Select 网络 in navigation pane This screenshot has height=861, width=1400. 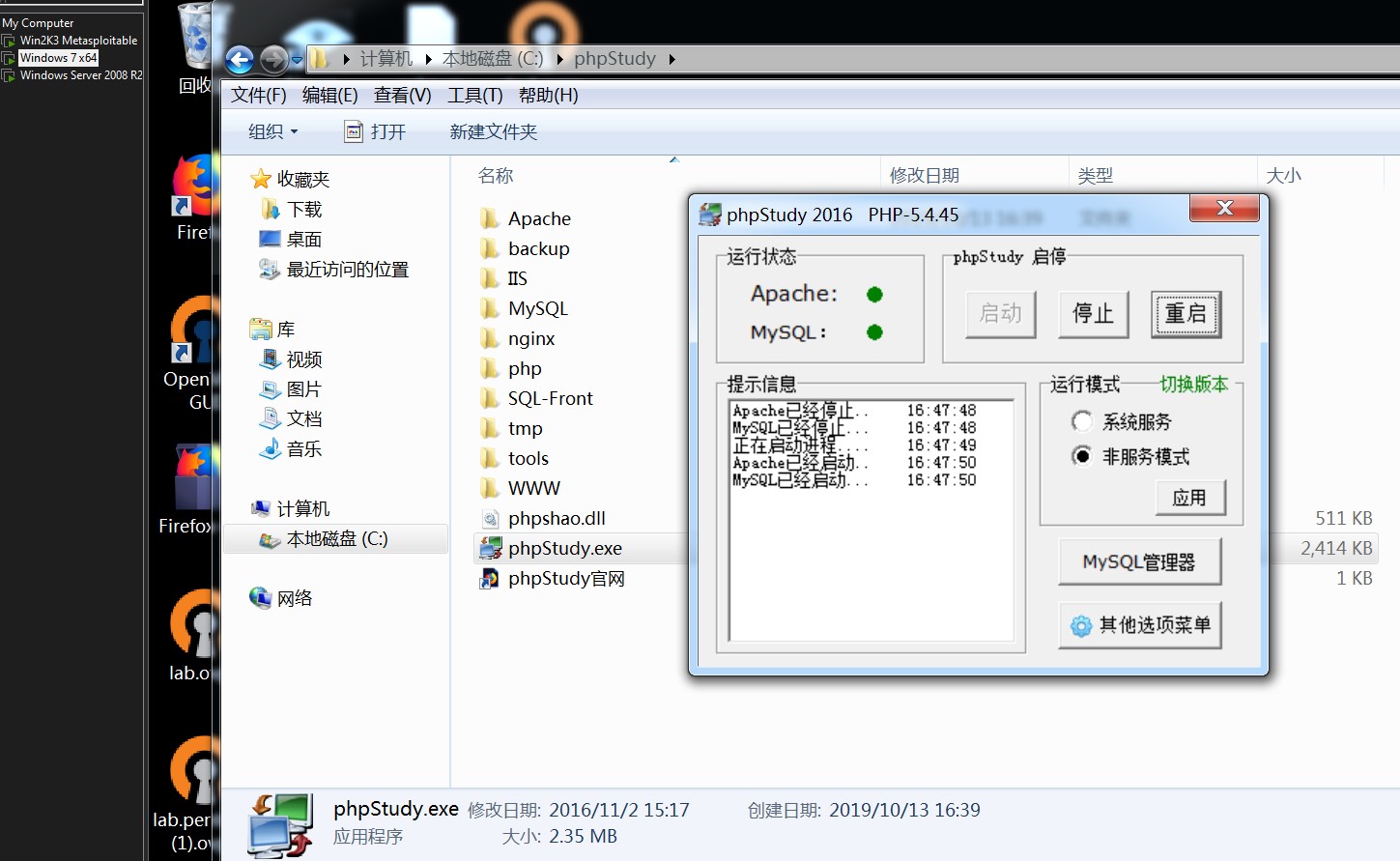[x=281, y=598]
